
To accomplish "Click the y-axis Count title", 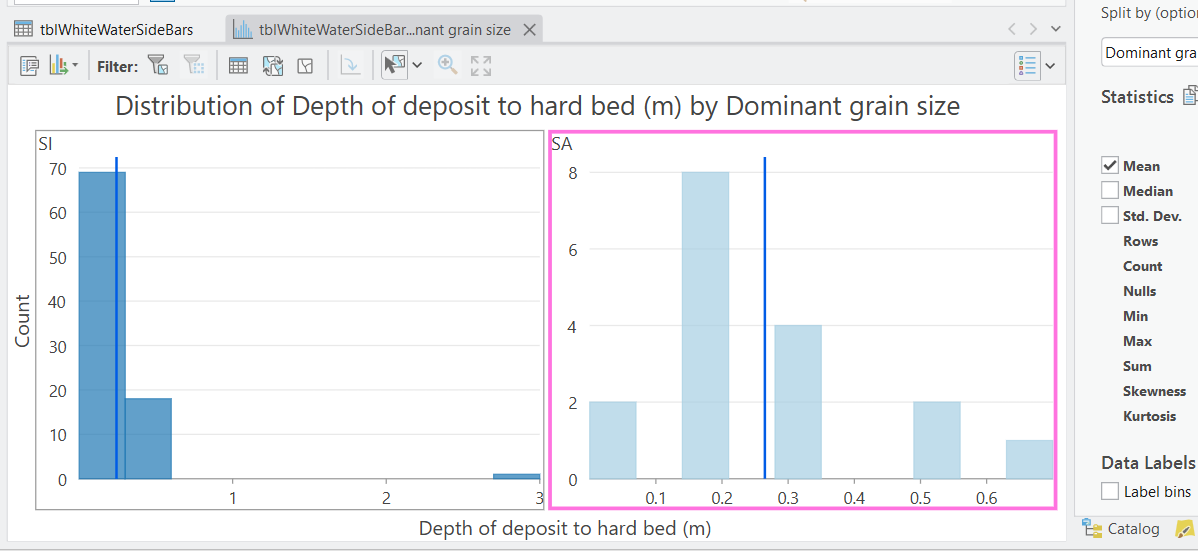I will (22, 321).
